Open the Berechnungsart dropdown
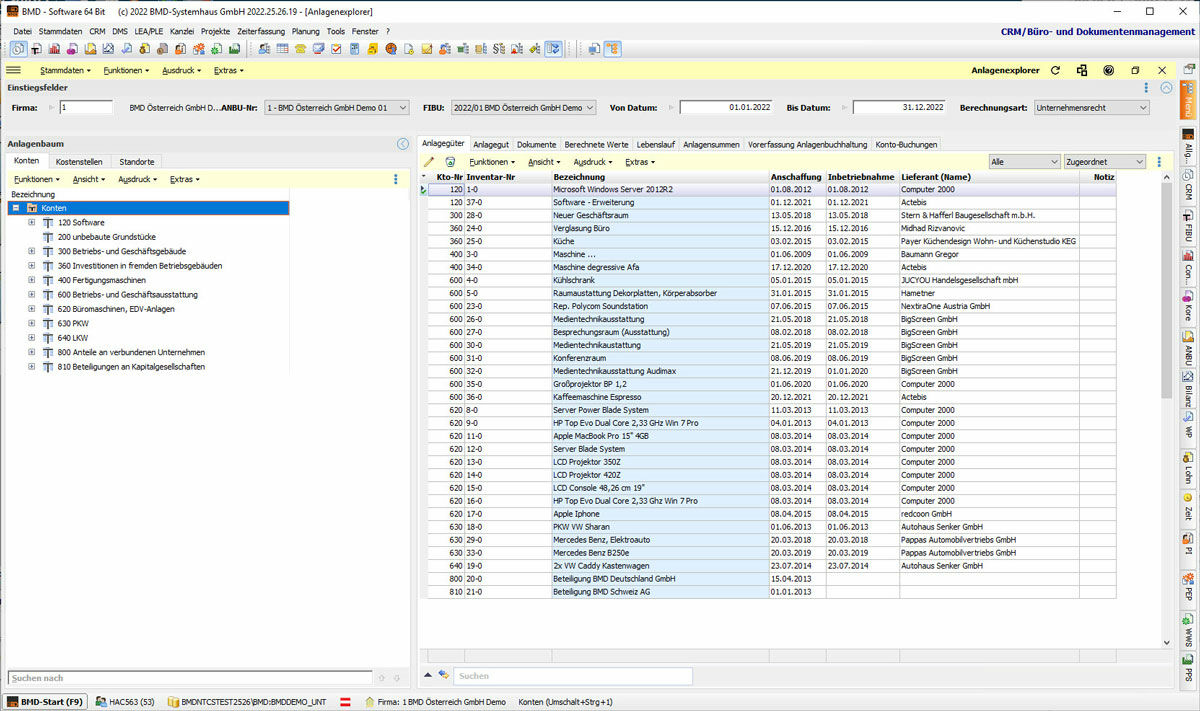Image resolution: width=1200 pixels, height=711 pixels. (x=1092, y=108)
